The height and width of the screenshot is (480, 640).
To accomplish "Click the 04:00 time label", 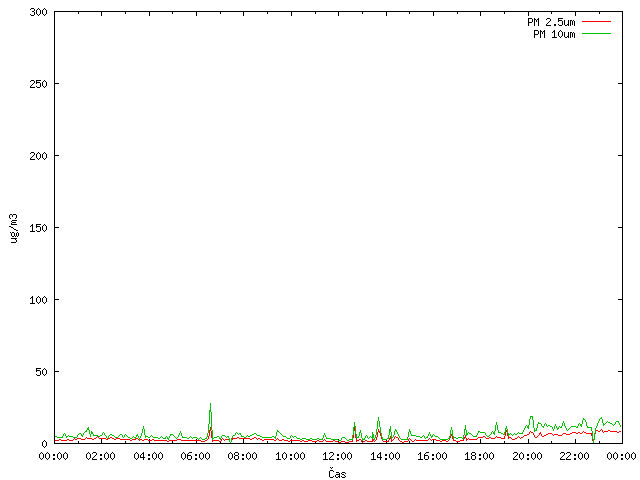I will 148,456.
